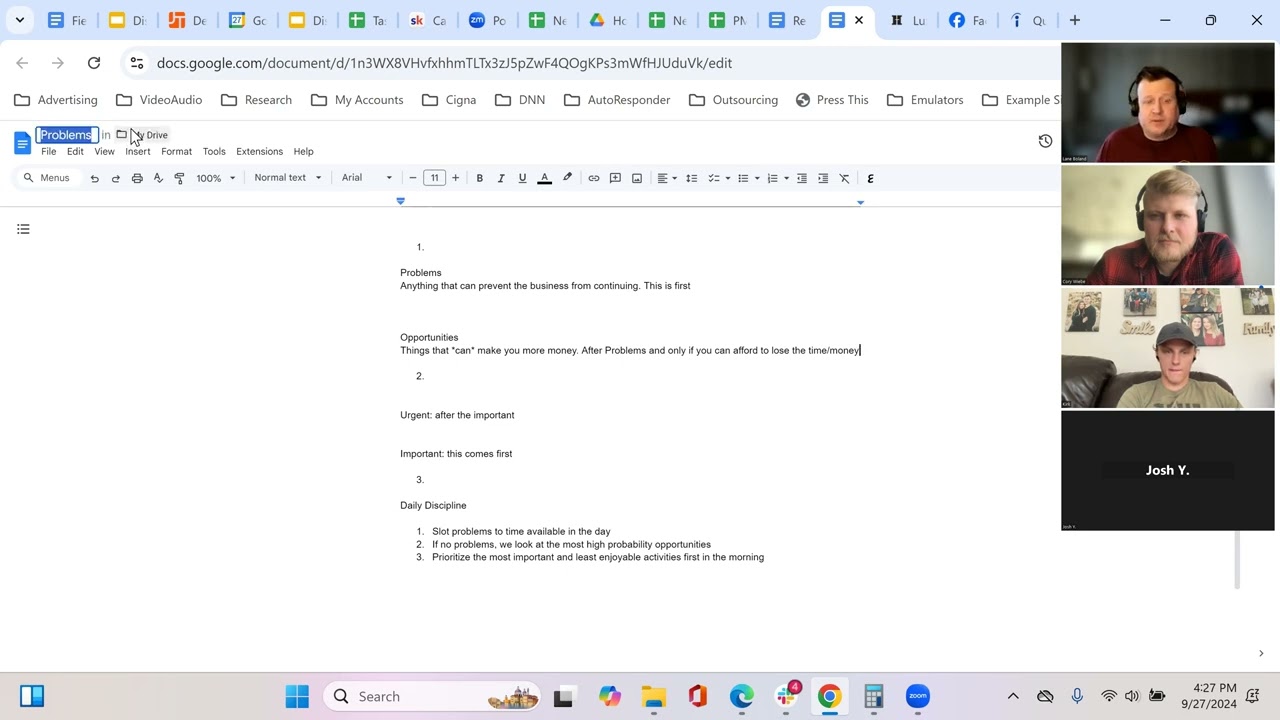Decrease the paragraph indent
1280x720 pixels.
click(x=801, y=178)
